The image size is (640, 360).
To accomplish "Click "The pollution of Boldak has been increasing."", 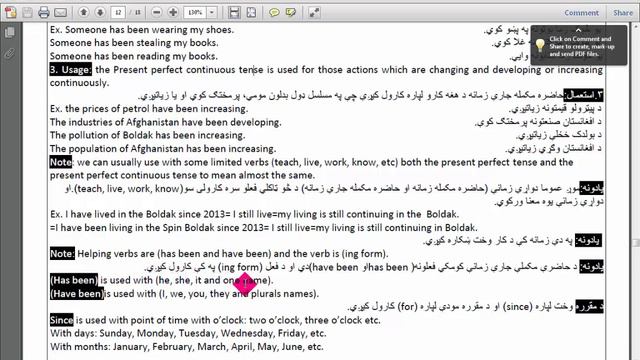I will click(147, 135).
